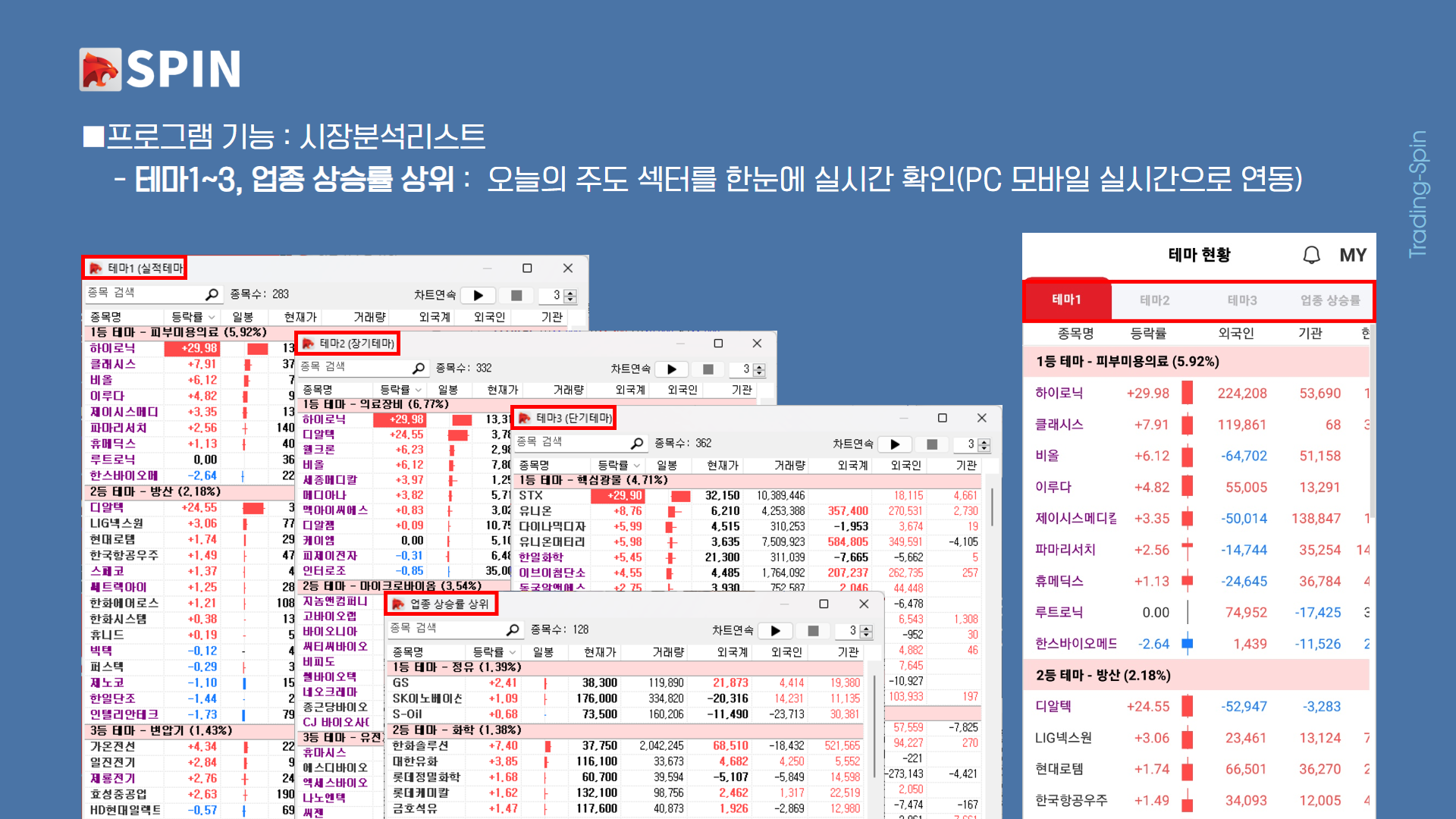Click 하이로닉 stock name in mobile list
Viewport: 1456px width, 819px height.
point(1059,393)
